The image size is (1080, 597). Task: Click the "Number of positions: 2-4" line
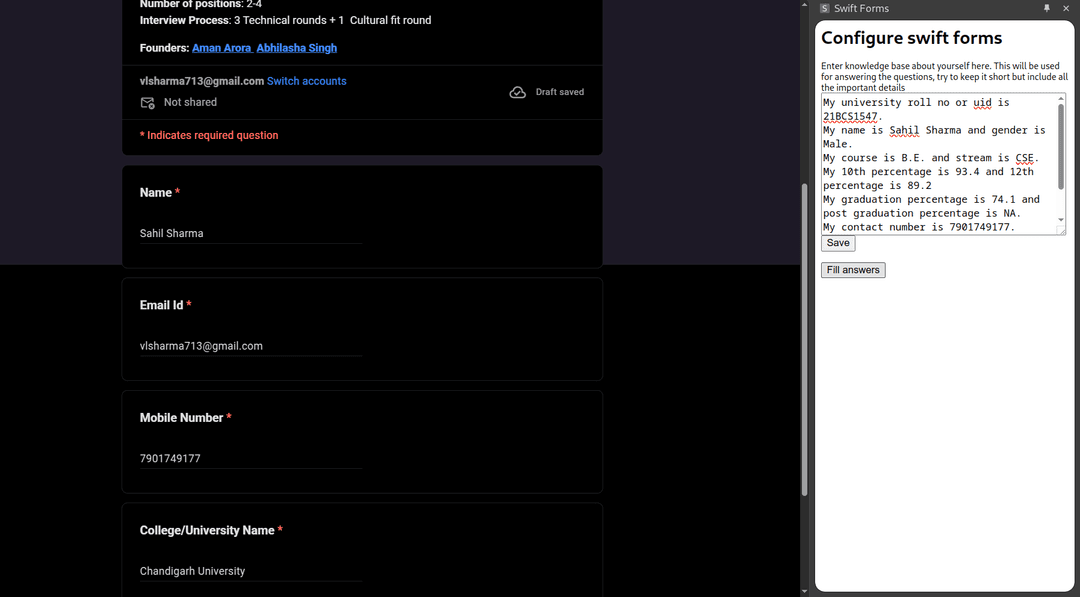tap(200, 4)
